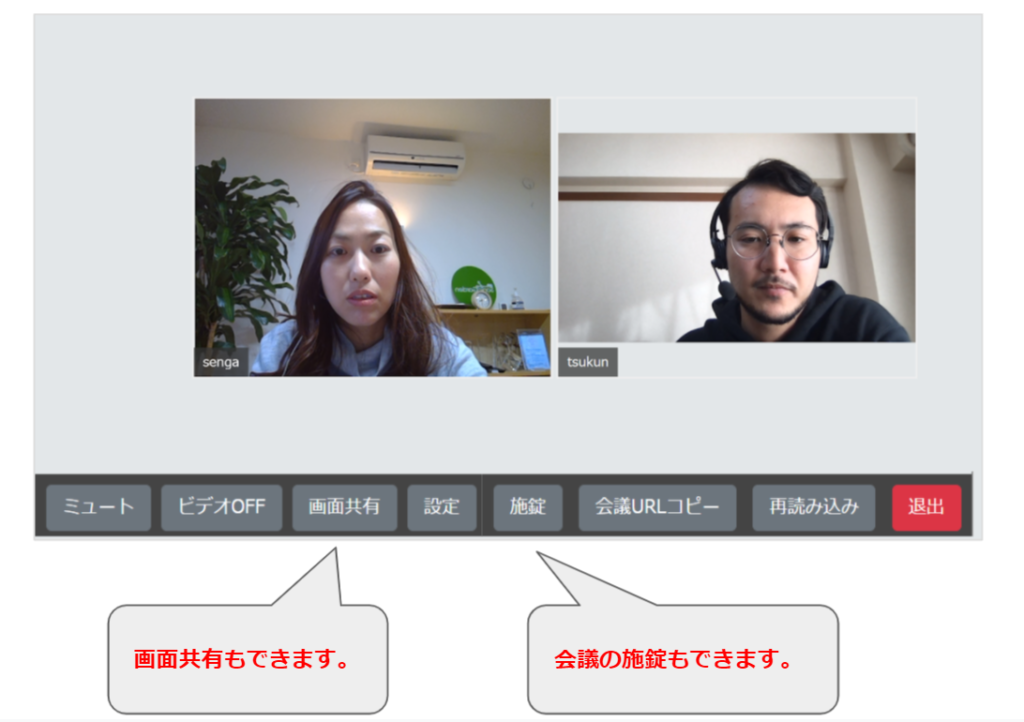Click the tsukun name label

point(588,362)
